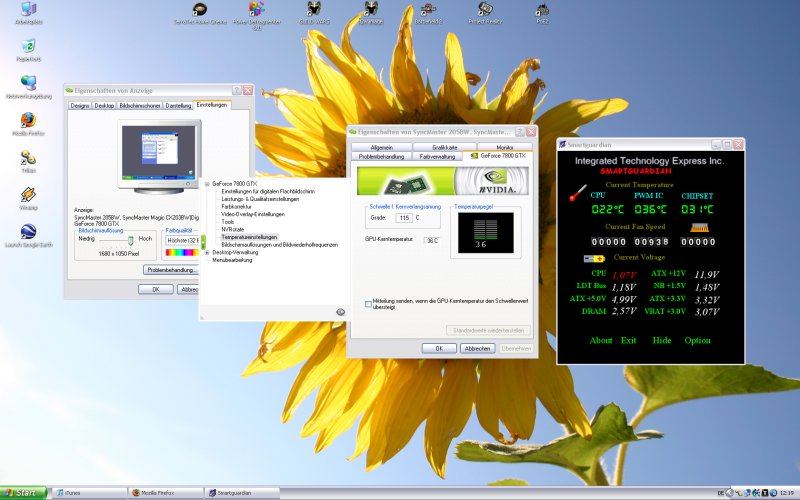Select the Einstellungen tab

point(212,105)
